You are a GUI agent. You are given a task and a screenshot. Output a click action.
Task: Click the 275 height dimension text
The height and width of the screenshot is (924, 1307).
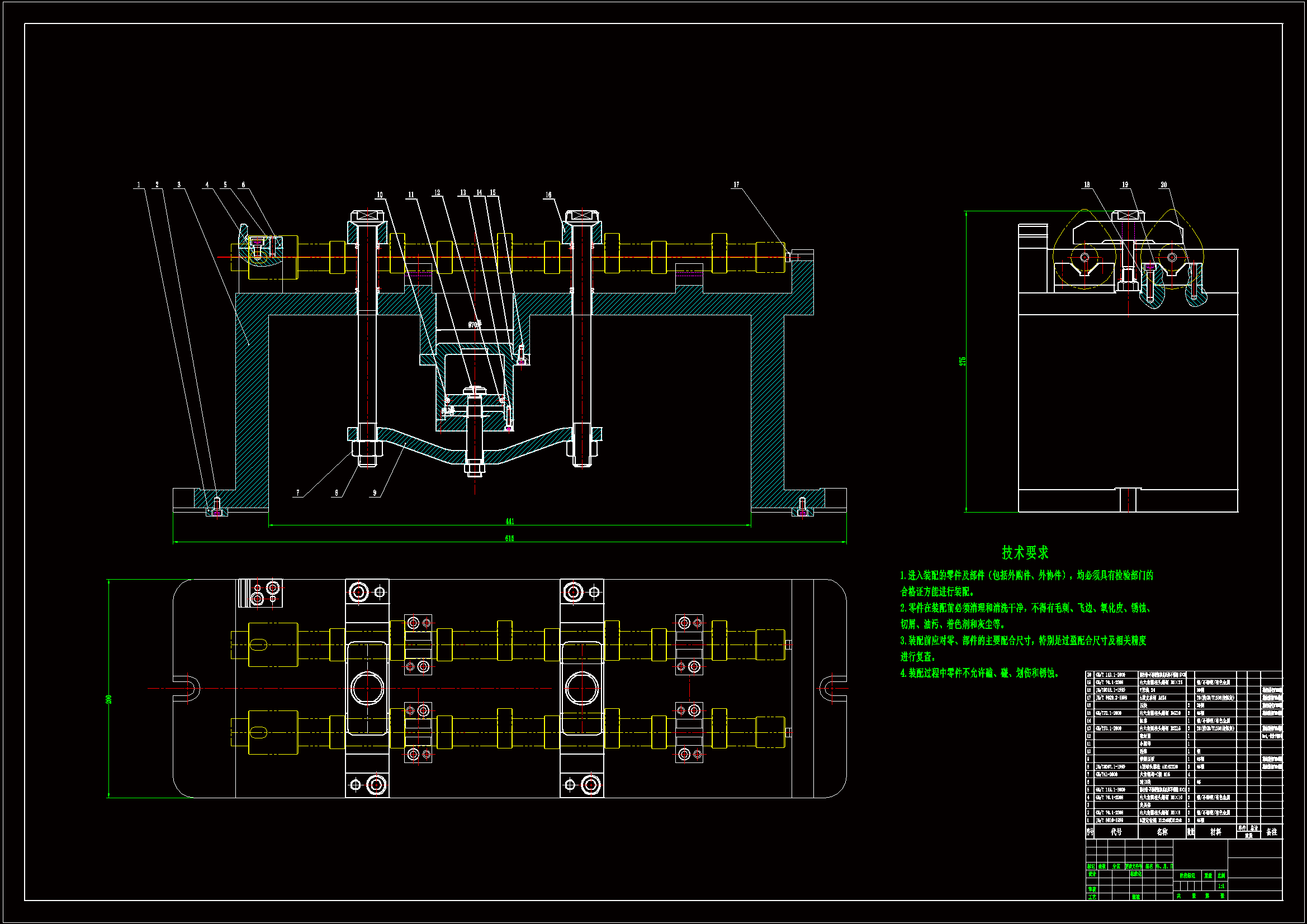[x=963, y=361]
